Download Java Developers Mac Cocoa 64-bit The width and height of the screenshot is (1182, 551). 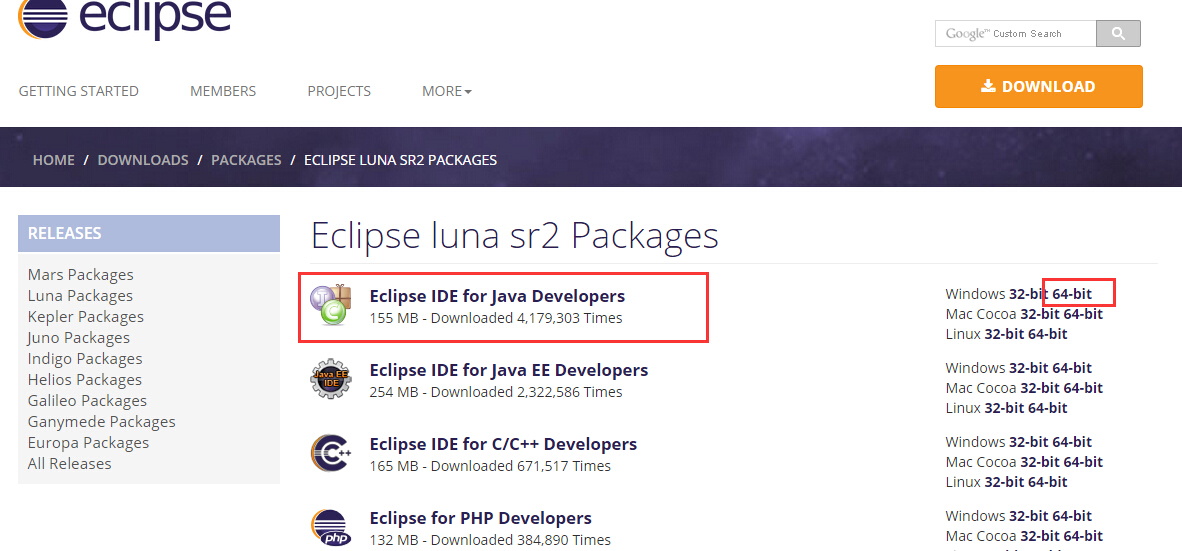[x=1083, y=314]
